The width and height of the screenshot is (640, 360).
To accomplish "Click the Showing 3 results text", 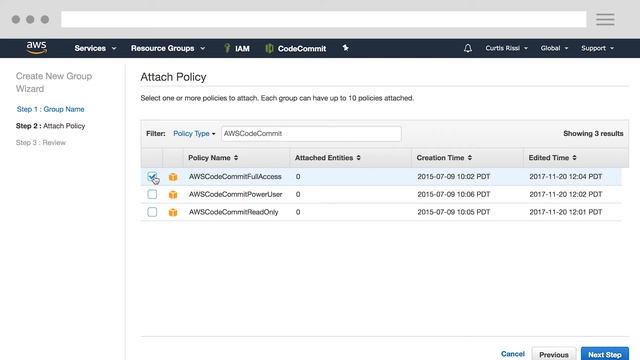I will tap(593, 133).
